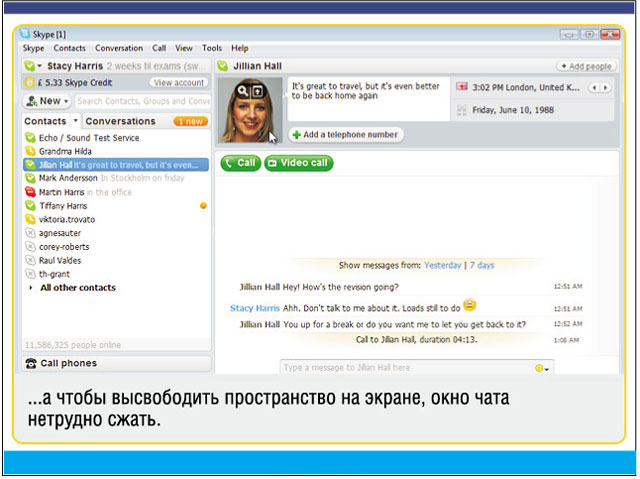The width and height of the screenshot is (640, 479).
Task: Click th-grant offline status icon
Action: (30, 274)
